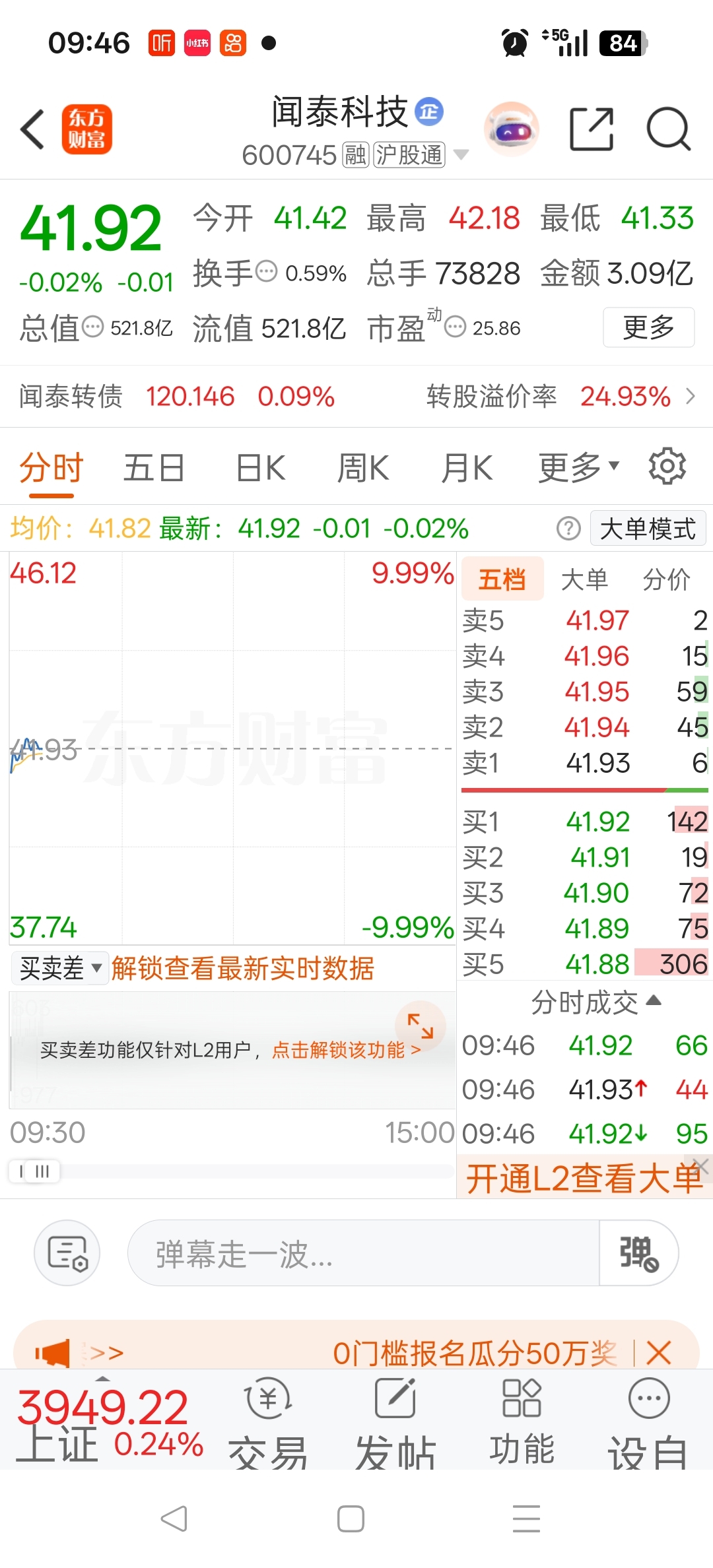Tap the Android back navigation button
Viewport: 713px width, 1568px height.
(174, 1519)
